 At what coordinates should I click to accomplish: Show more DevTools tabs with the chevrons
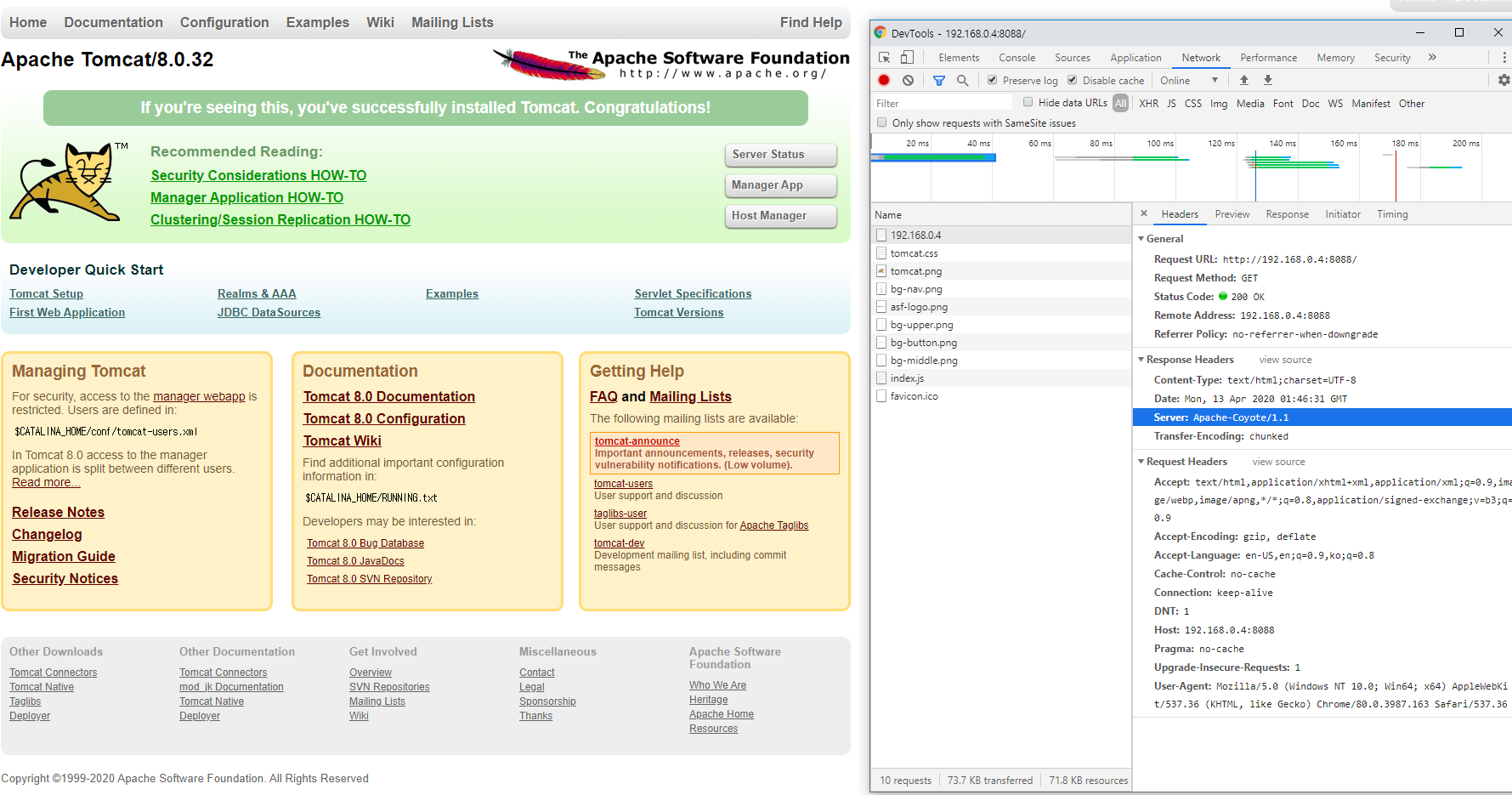[x=1432, y=58]
